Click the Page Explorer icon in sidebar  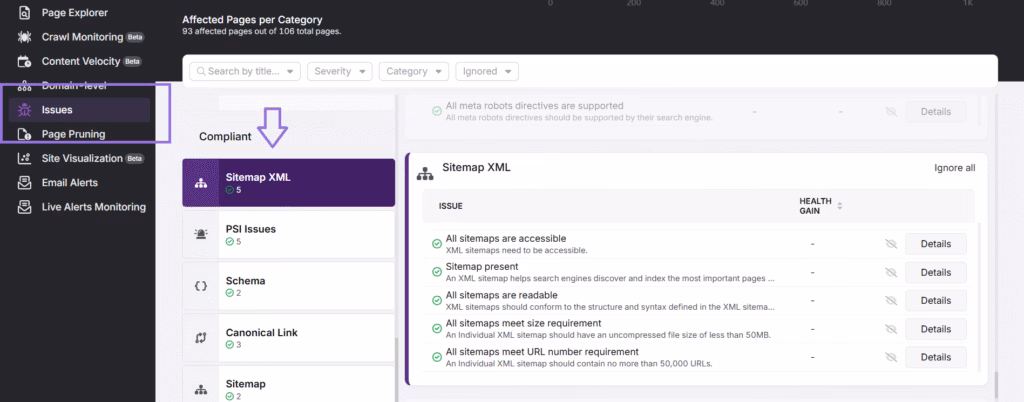tap(25, 13)
